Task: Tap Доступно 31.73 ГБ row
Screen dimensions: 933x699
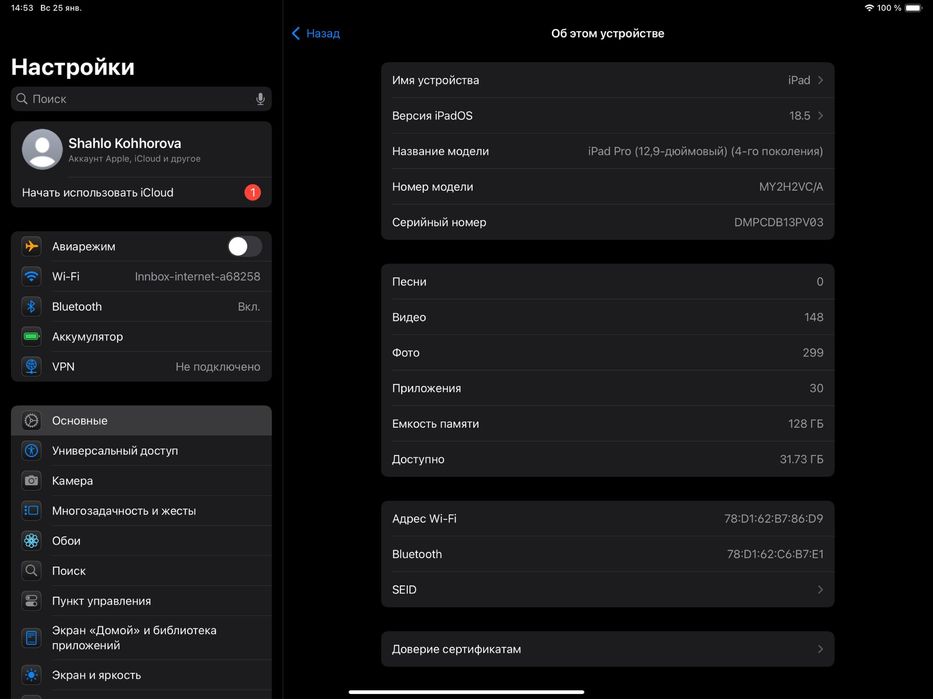Action: tap(608, 459)
